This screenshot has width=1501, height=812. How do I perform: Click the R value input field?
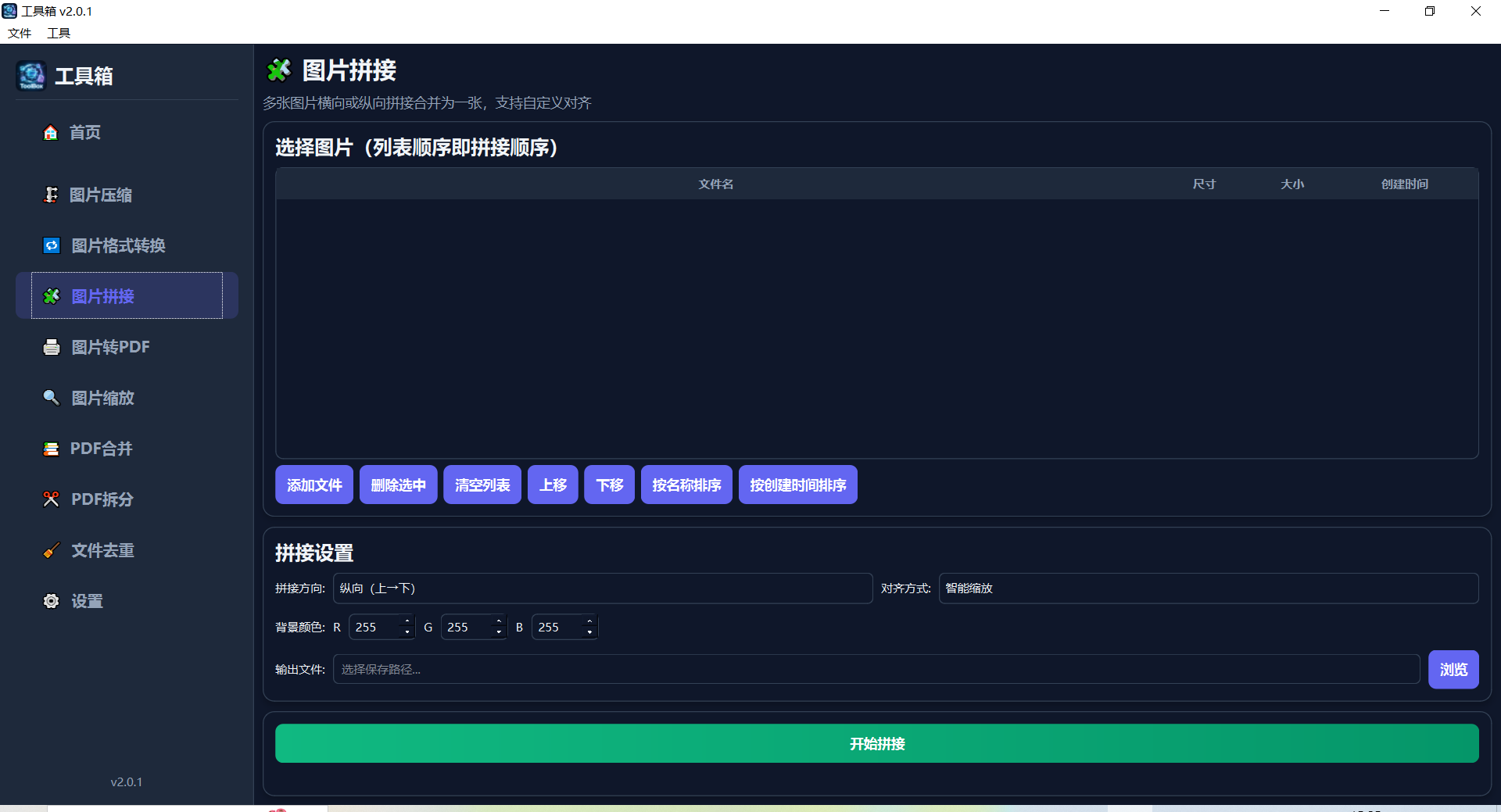coord(374,628)
